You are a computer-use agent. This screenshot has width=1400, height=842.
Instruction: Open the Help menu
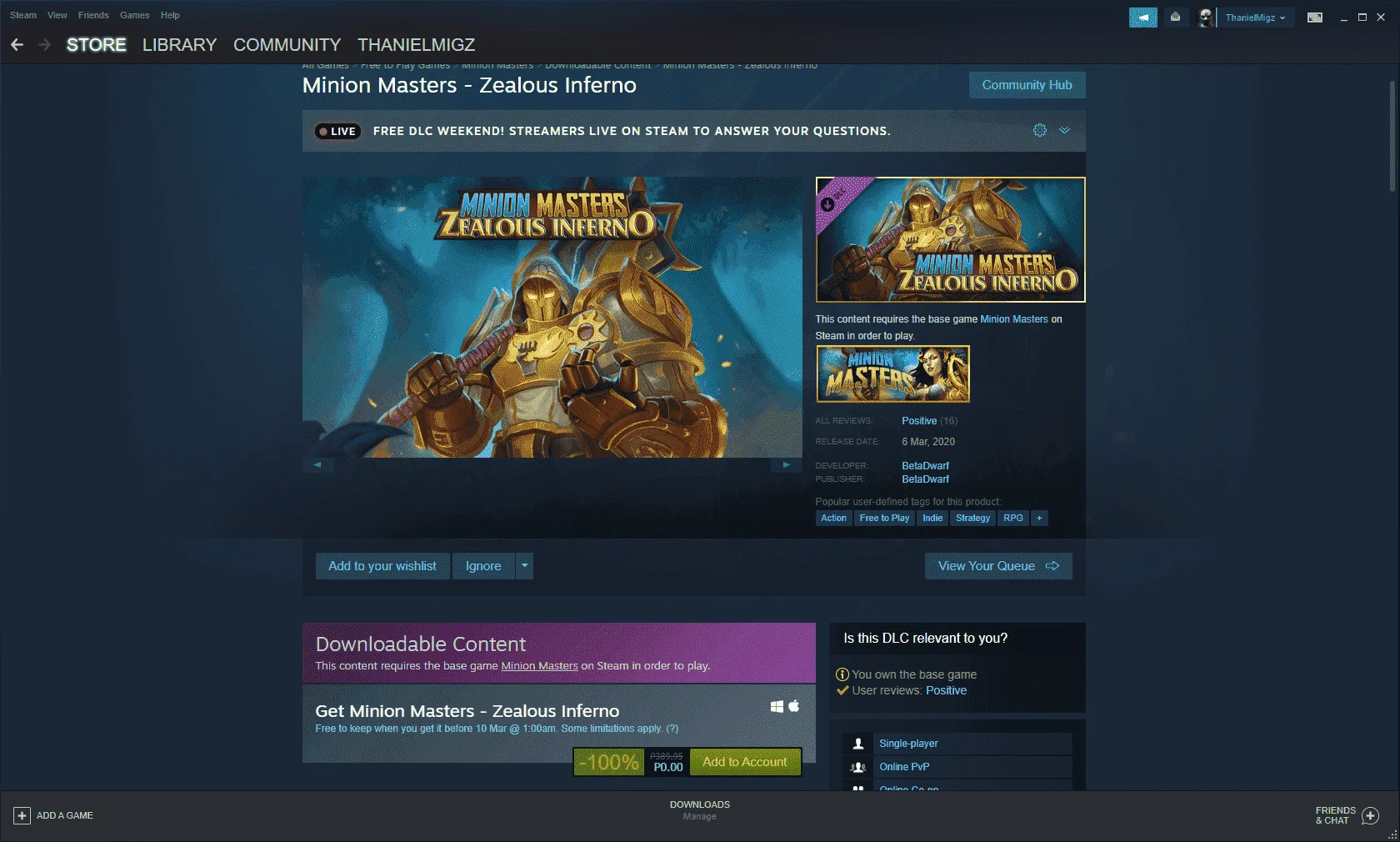170,15
